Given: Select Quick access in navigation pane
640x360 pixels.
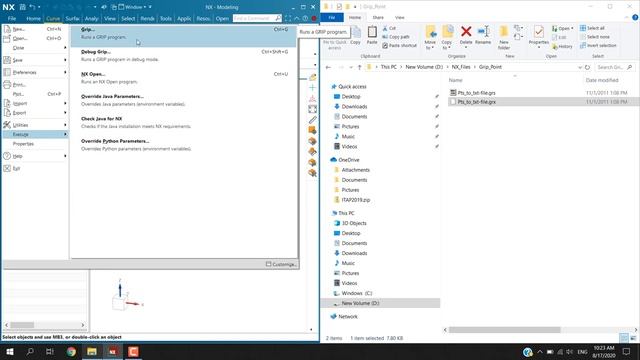Looking at the screenshot, I should click(x=352, y=87).
